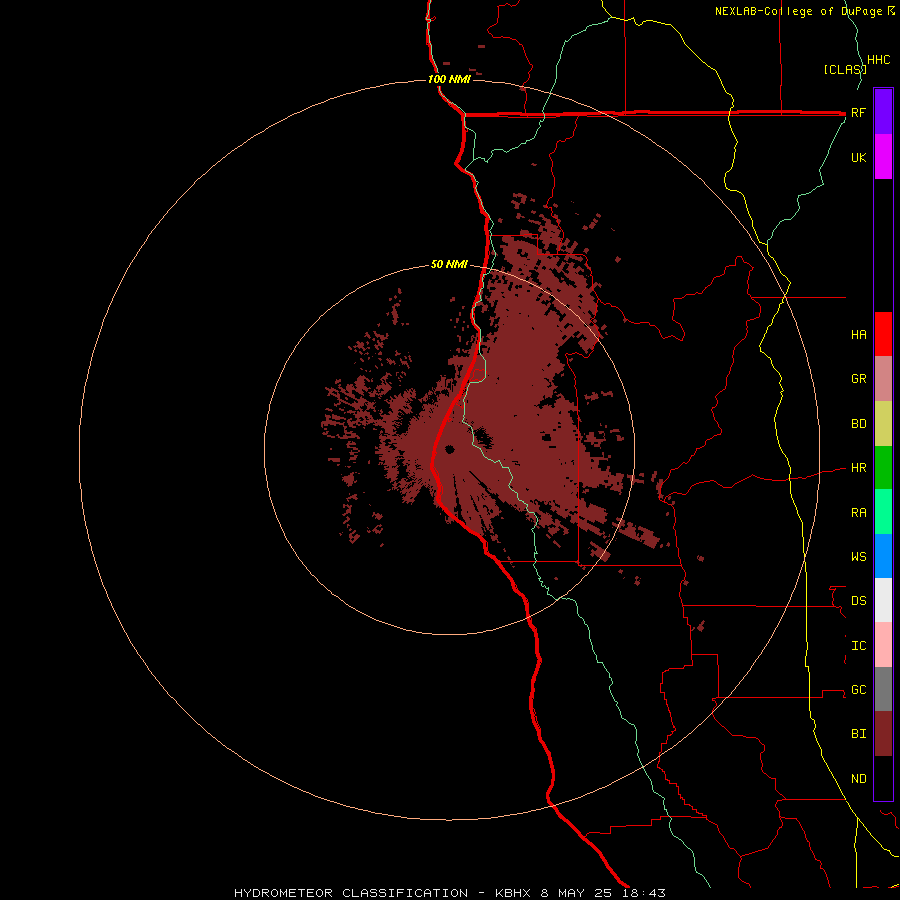This screenshot has height=900, width=900.
Task: Click the HYDROMETEOR CLASSIFICATION title text
Action: point(351,893)
